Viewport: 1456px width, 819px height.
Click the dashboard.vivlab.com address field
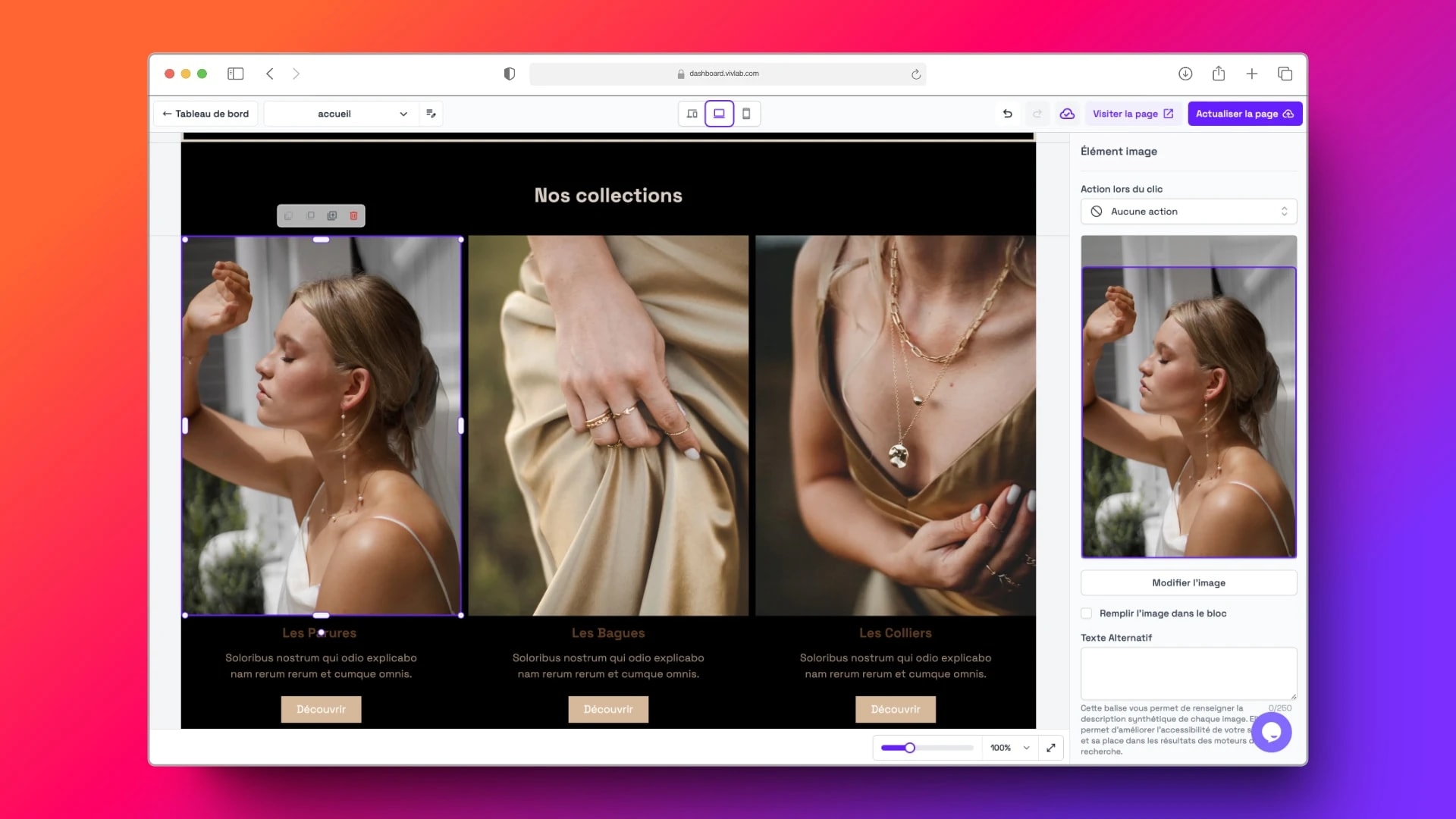click(727, 74)
